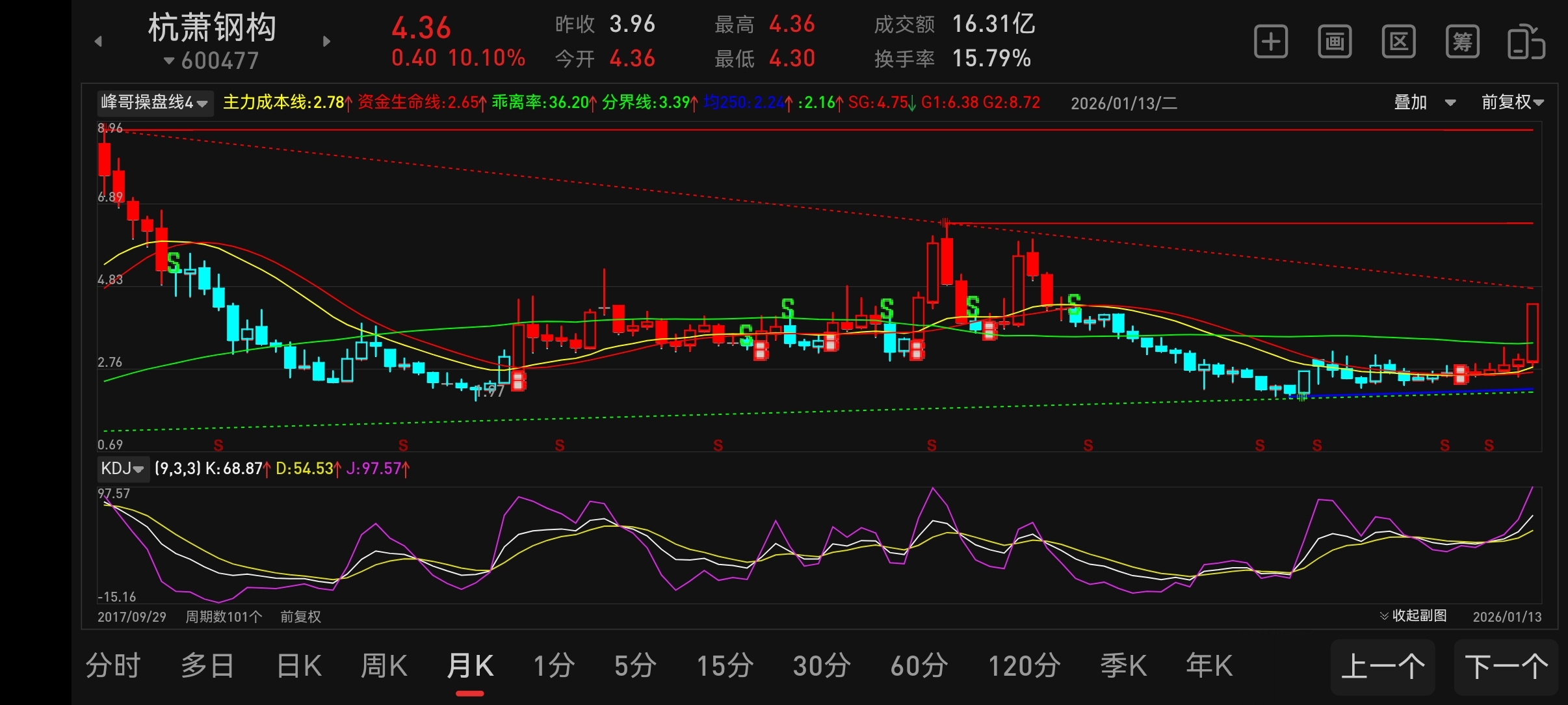Image resolution: width=1568 pixels, height=705 pixels.
Task: Select the 60分 period tab
Action: 919,666
